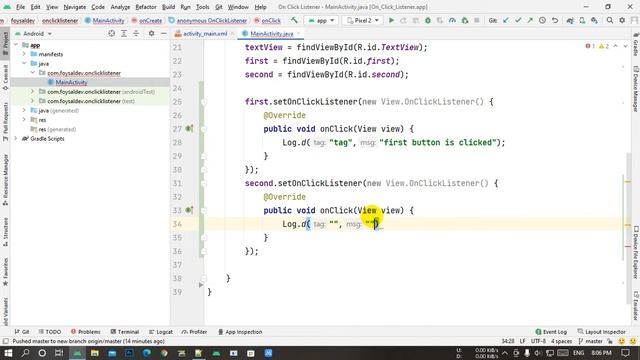This screenshot has height=360, width=640.
Task: Open the Build menu
Action: [x=168, y=7]
